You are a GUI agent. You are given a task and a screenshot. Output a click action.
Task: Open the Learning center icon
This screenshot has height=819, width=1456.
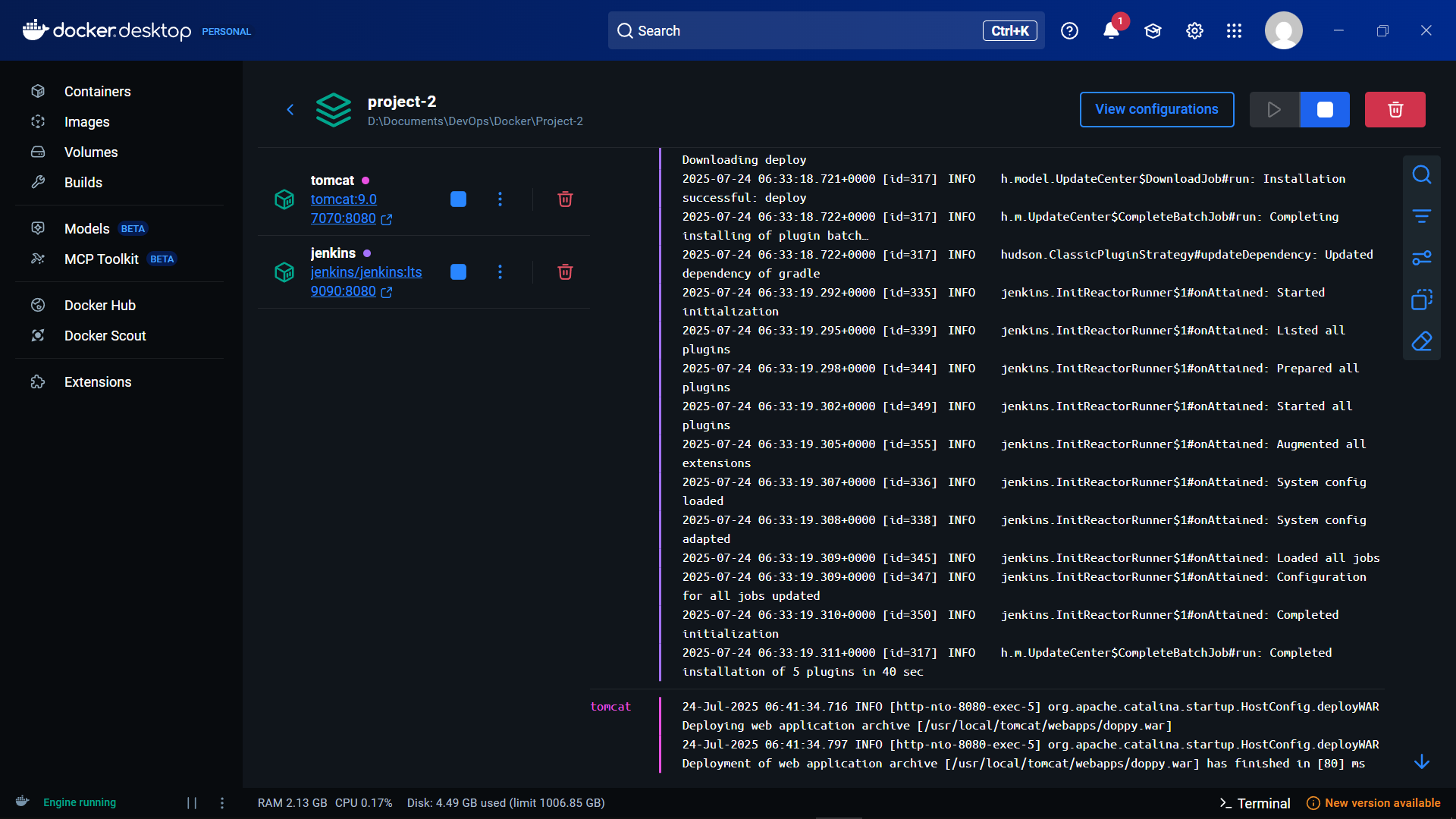pyautogui.click(x=1153, y=31)
